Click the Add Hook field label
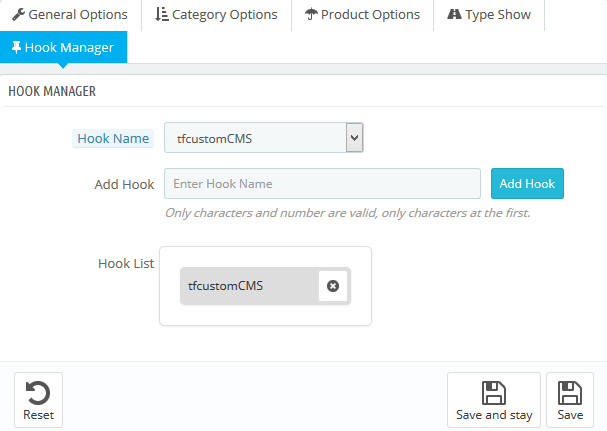The width and height of the screenshot is (607, 431). (x=124, y=184)
